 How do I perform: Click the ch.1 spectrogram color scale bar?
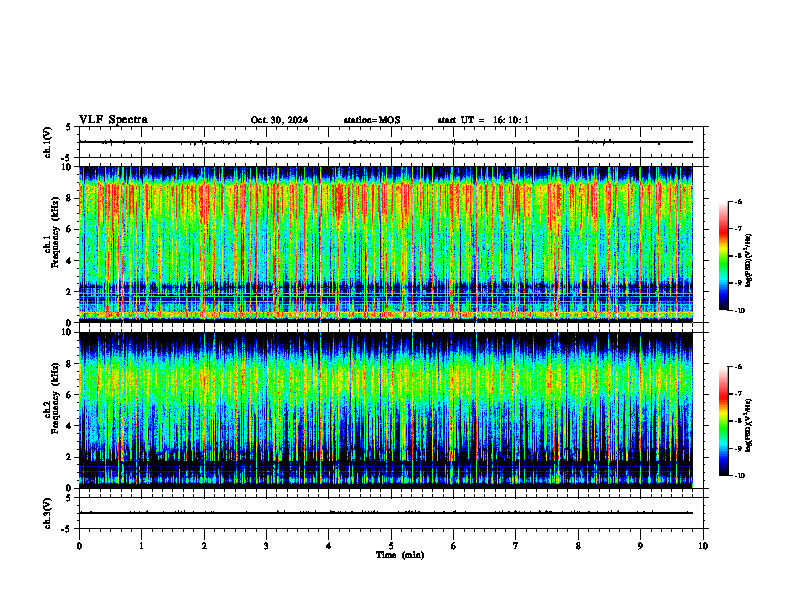click(x=724, y=256)
